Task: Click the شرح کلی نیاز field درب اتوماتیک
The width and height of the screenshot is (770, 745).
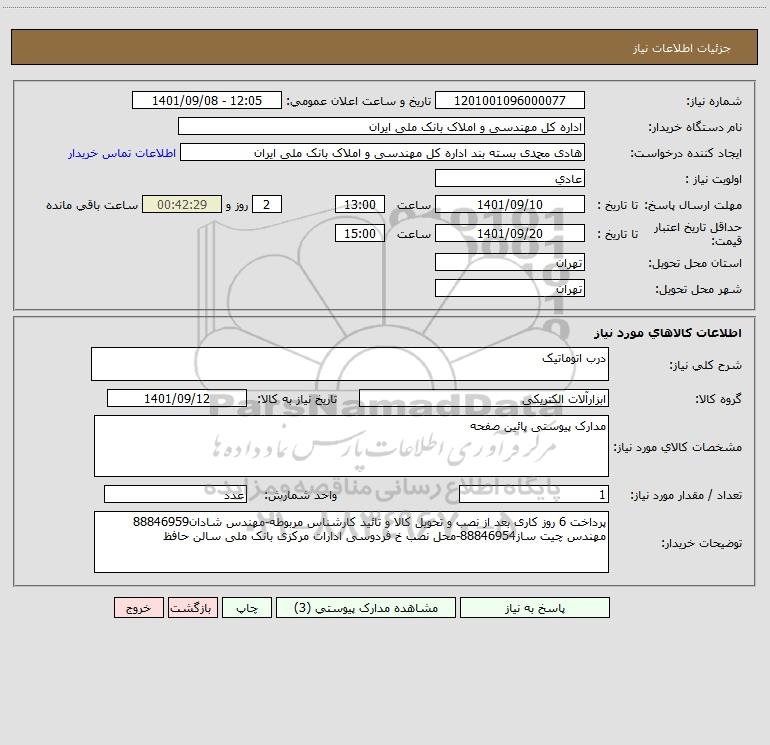Action: pos(350,364)
